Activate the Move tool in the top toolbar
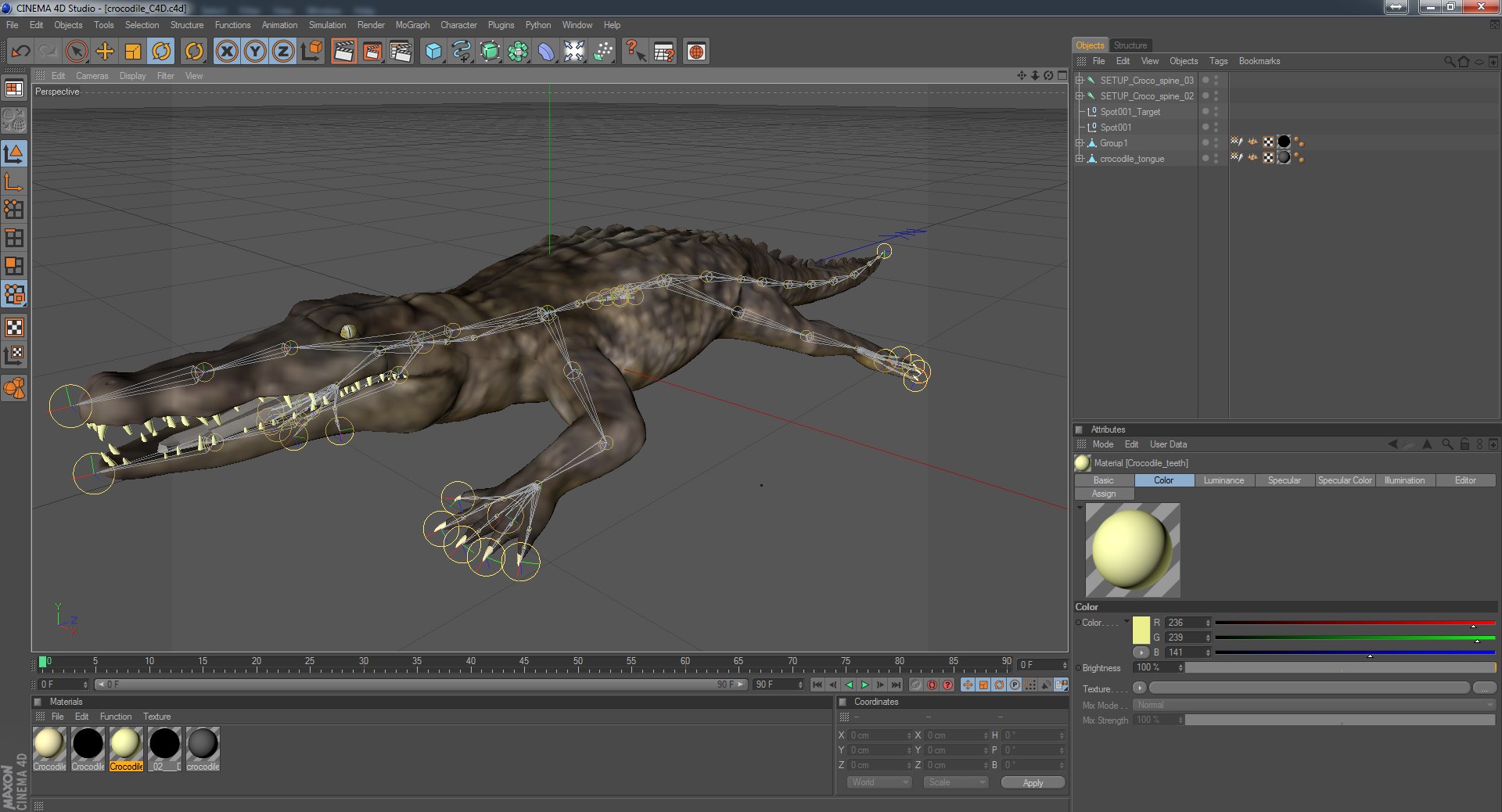 click(105, 52)
